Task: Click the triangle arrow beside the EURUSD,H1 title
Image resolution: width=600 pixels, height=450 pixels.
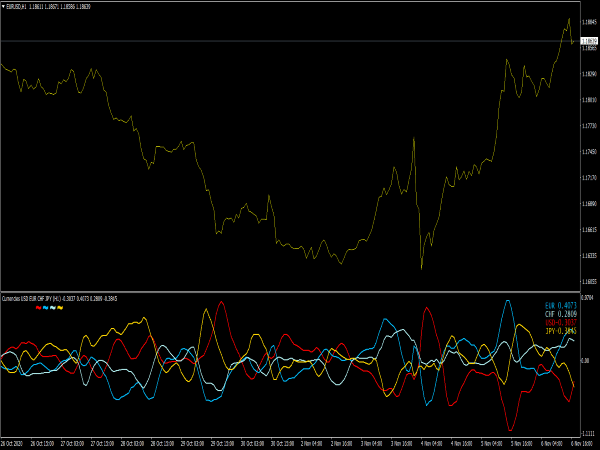Action: [3, 7]
